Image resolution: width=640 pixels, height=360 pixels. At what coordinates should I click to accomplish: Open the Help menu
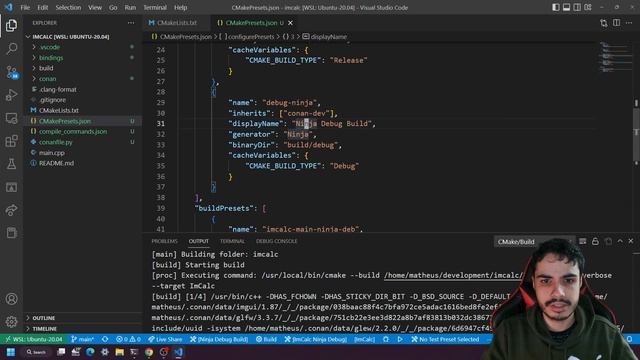point(180,7)
